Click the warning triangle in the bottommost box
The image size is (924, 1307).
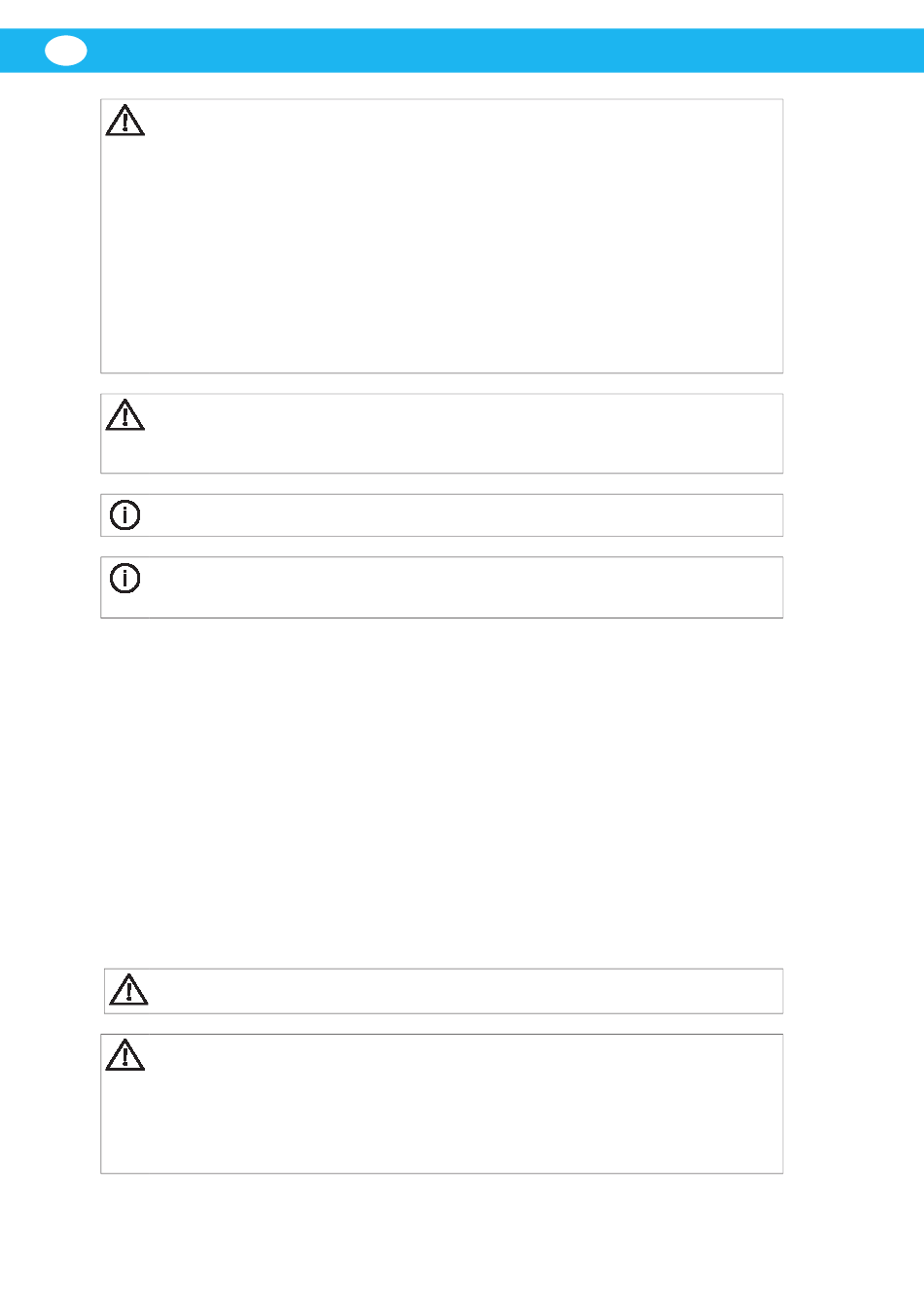pyautogui.click(x=124, y=1055)
